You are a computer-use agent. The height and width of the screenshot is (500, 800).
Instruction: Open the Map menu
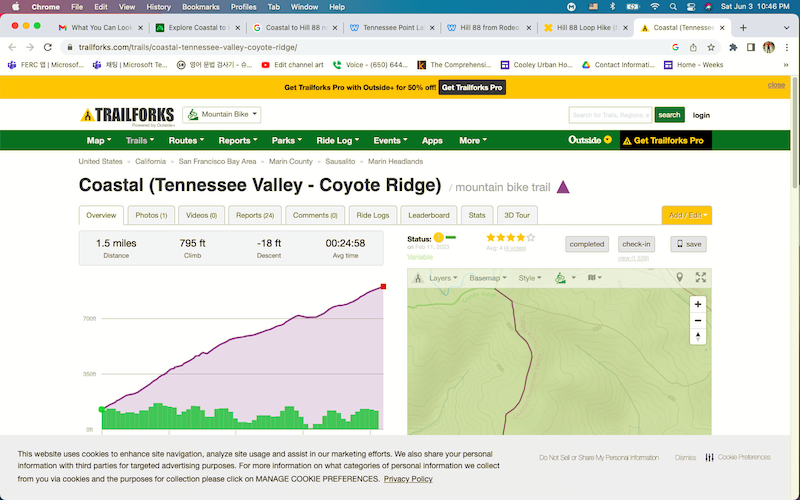(99, 140)
